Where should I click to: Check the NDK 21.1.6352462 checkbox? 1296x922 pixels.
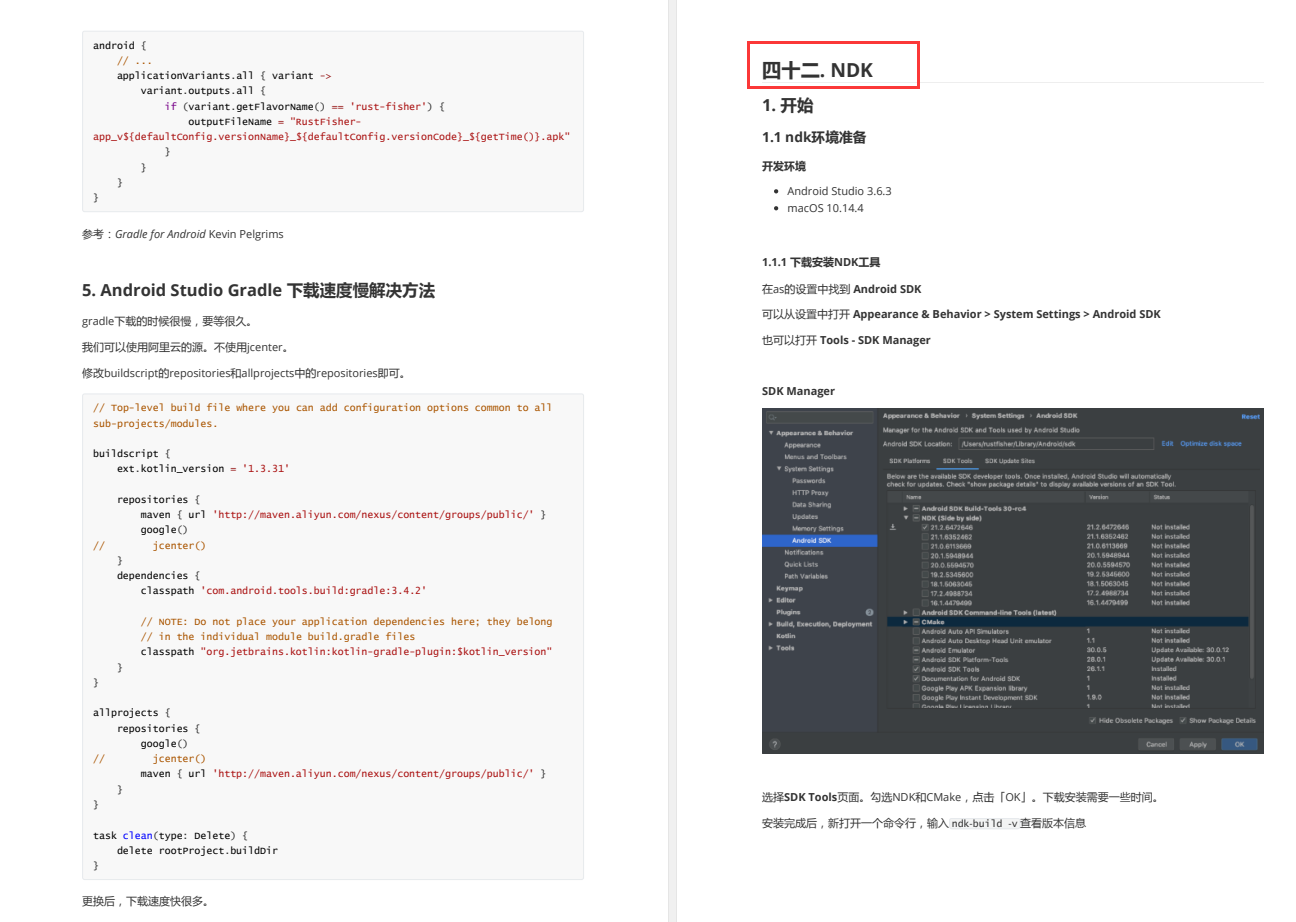925,537
